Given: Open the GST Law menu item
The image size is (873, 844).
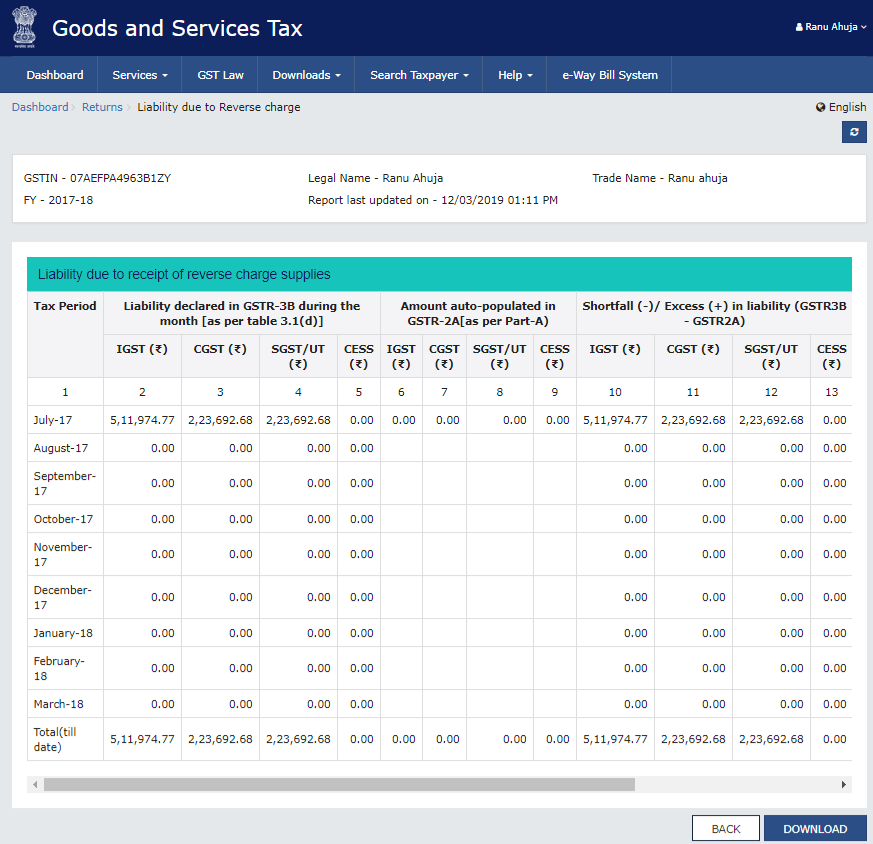Looking at the screenshot, I should point(220,75).
